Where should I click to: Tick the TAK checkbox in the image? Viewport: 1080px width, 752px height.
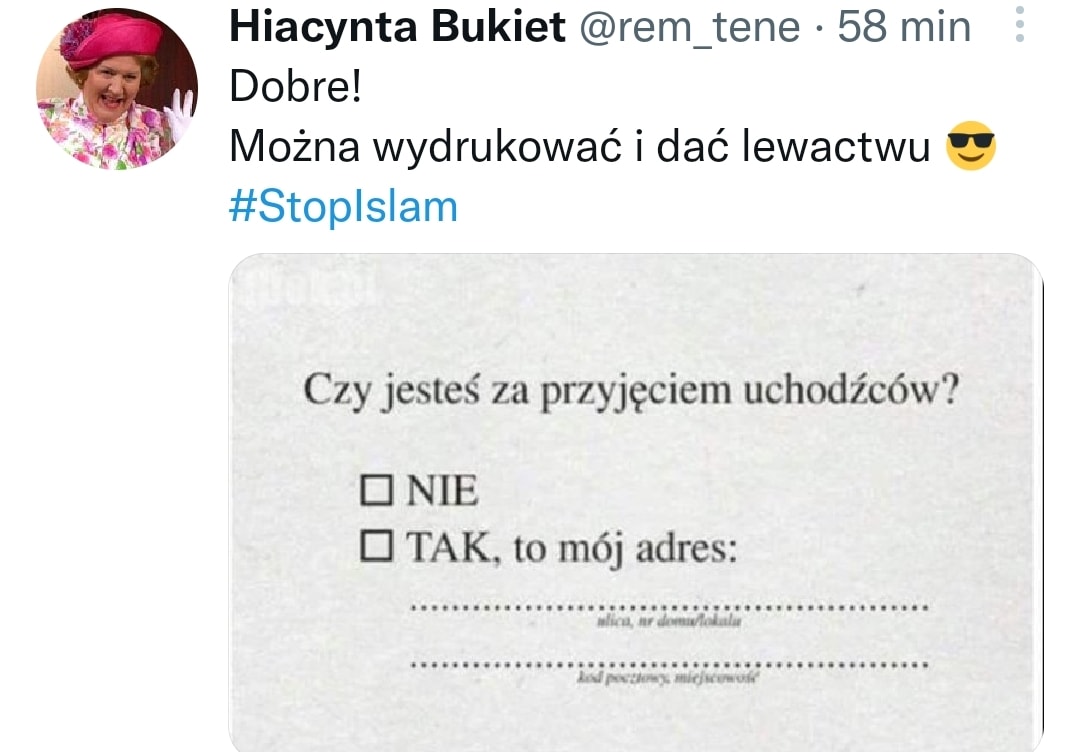[376, 545]
